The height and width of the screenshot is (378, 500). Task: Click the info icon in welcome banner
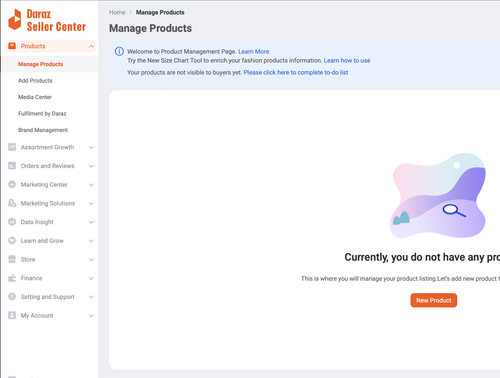(119, 51)
